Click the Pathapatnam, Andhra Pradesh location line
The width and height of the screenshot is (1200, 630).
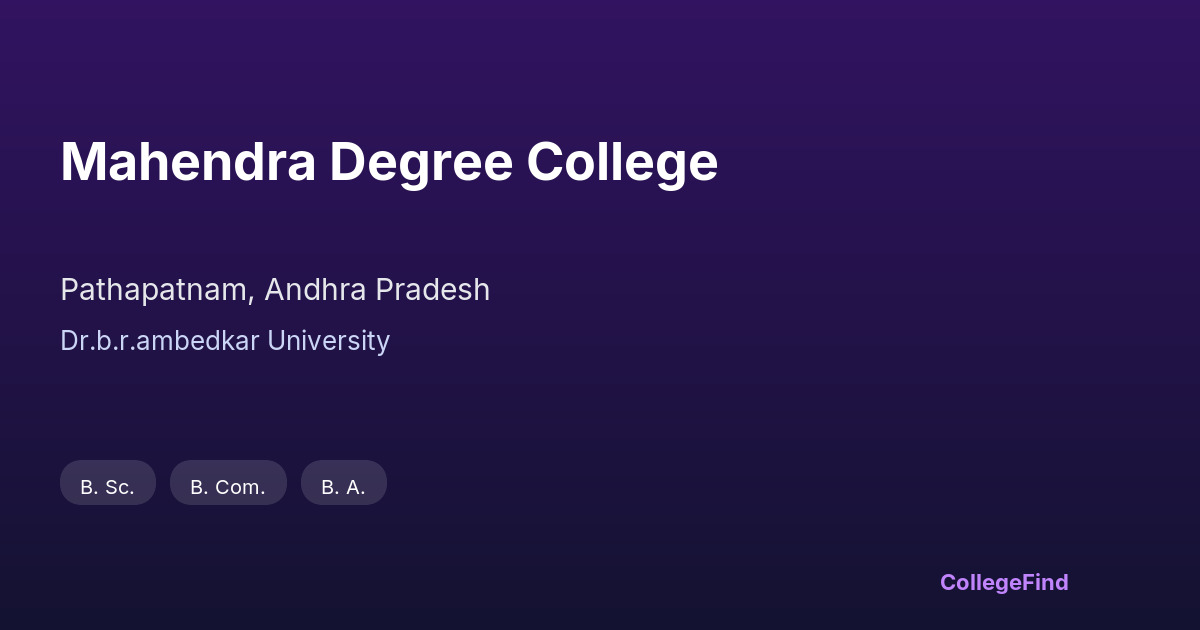click(275, 290)
